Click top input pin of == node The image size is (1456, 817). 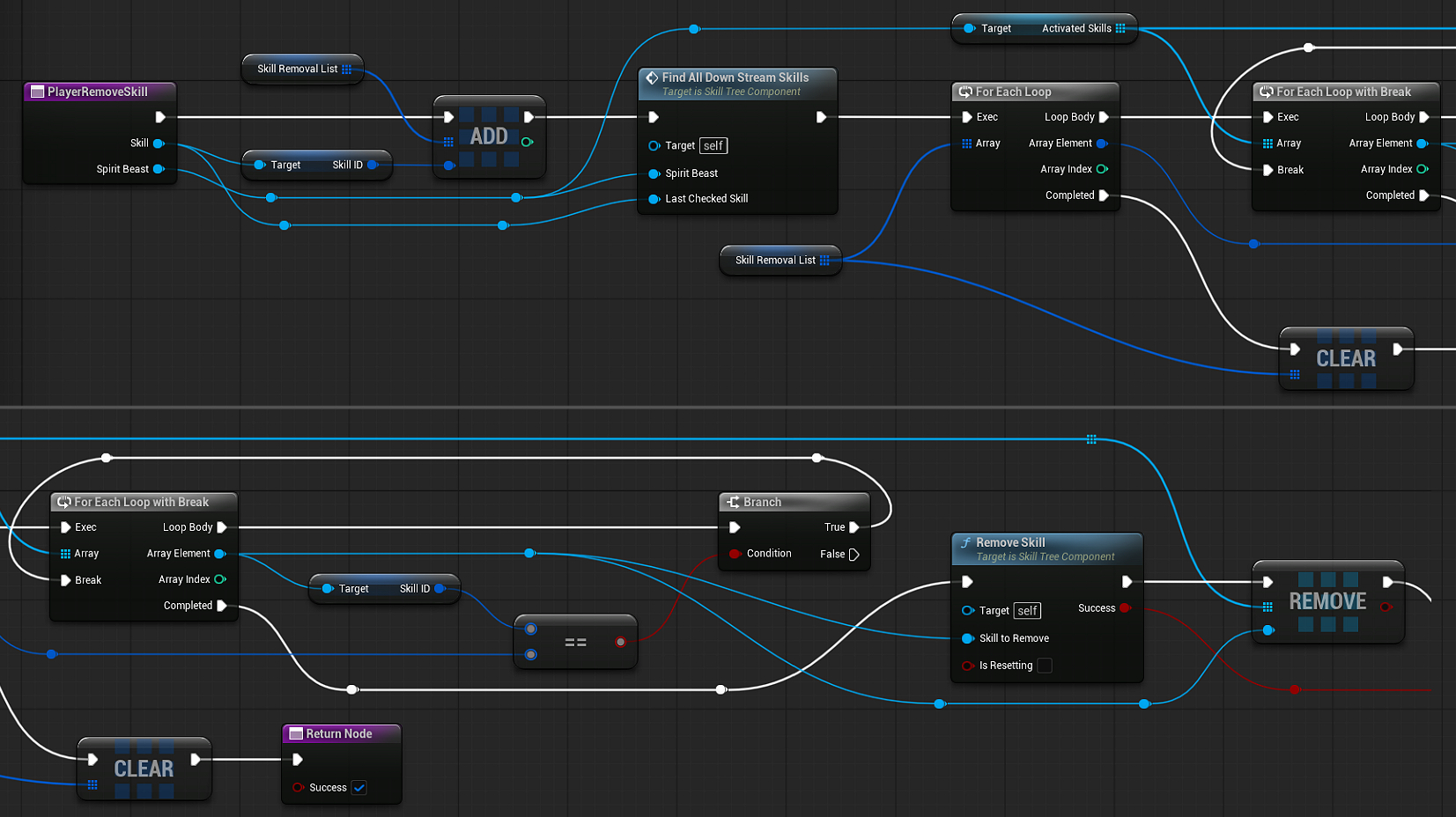pyautogui.click(x=530, y=629)
